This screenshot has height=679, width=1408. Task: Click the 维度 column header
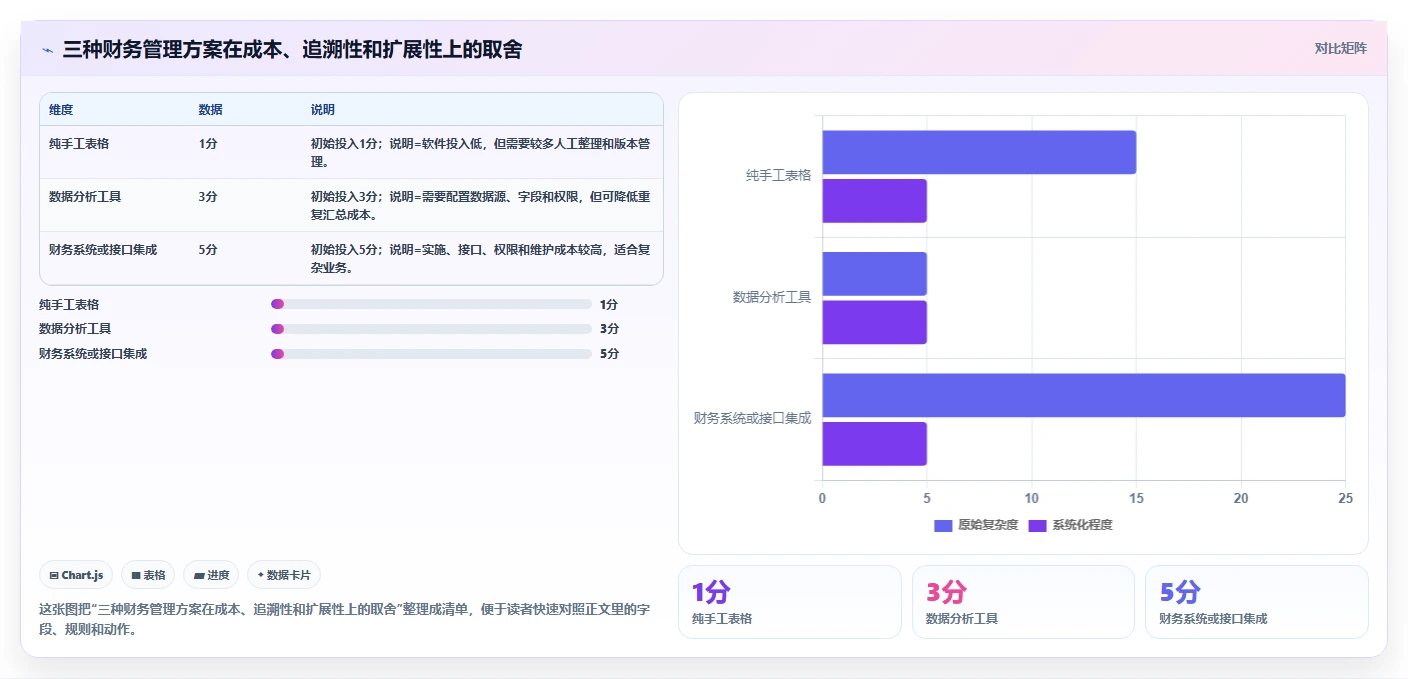click(61, 109)
